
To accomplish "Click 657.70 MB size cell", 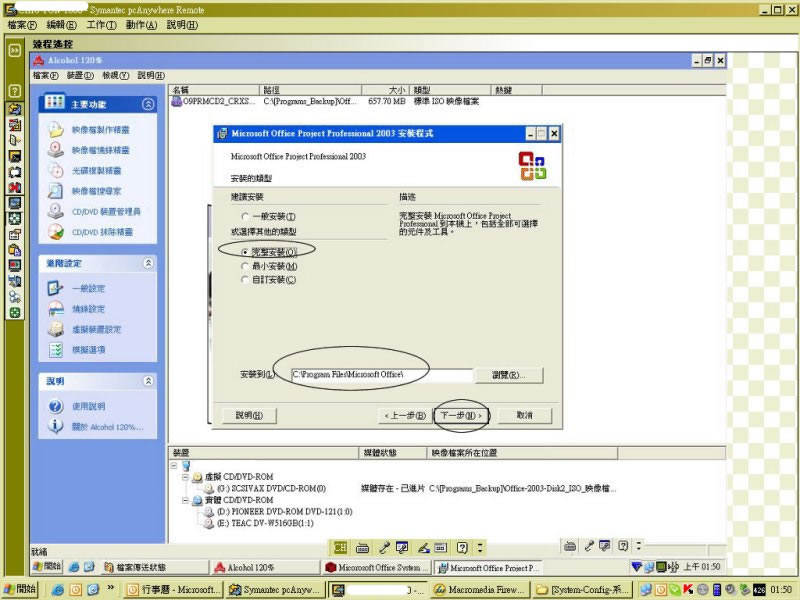I will click(x=387, y=102).
